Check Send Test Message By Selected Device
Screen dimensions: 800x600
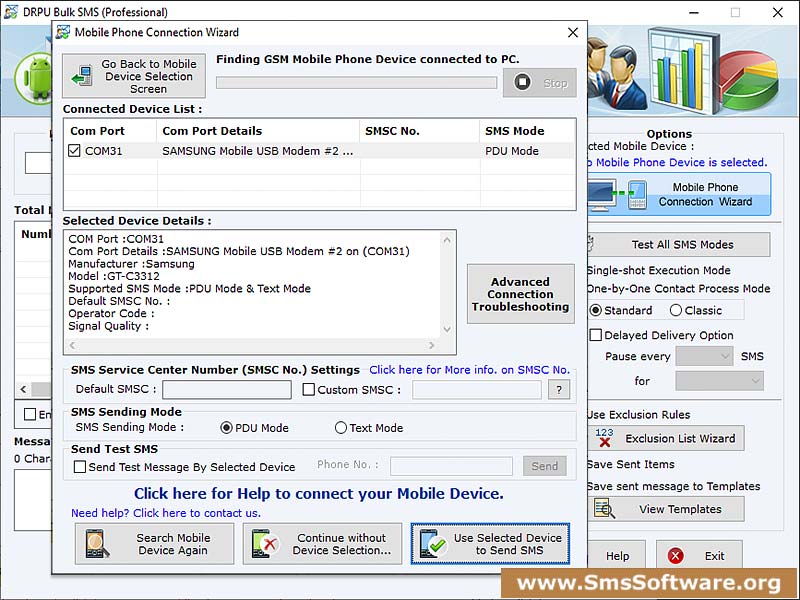[79, 466]
